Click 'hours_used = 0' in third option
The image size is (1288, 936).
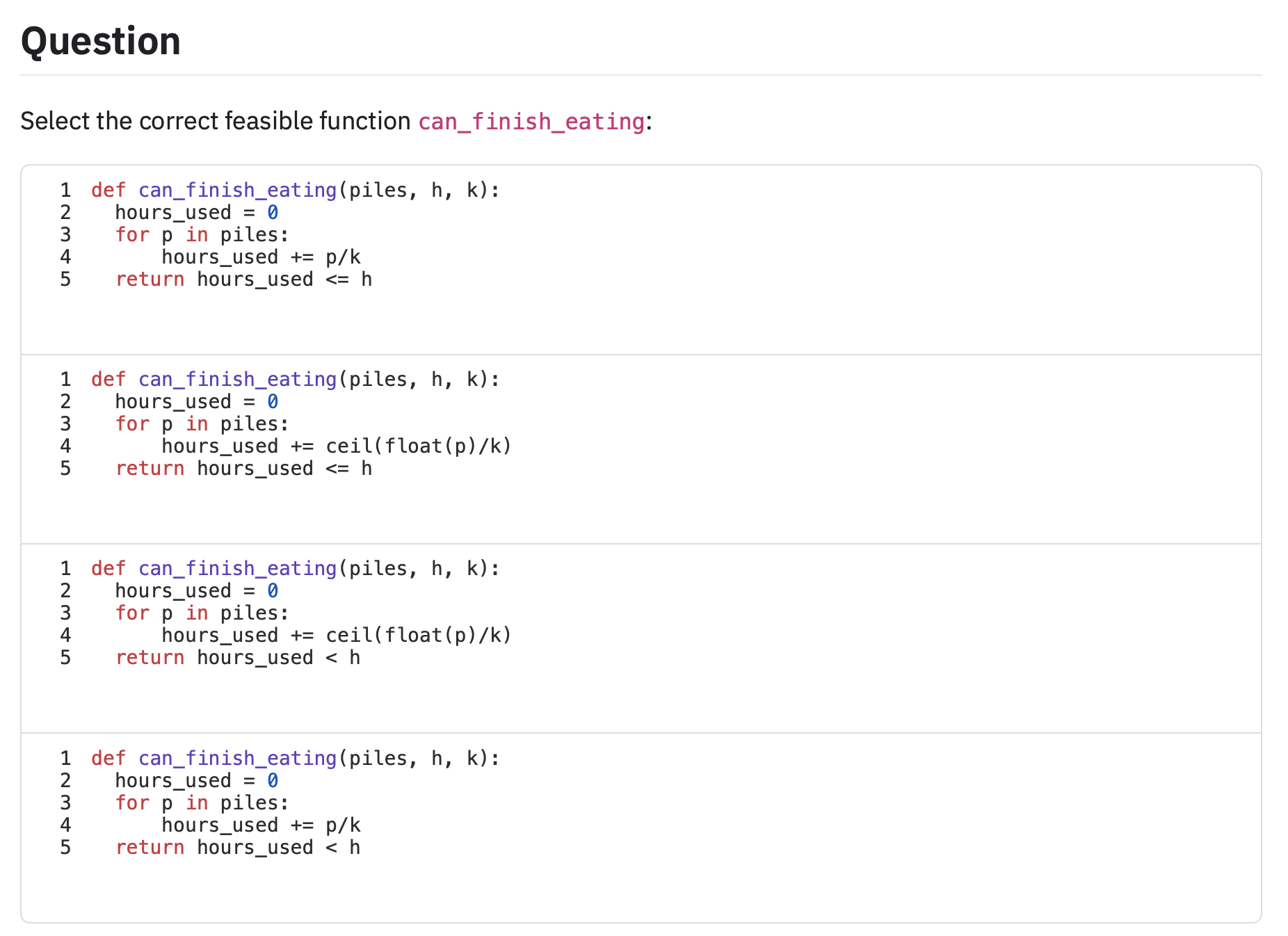click(x=196, y=591)
